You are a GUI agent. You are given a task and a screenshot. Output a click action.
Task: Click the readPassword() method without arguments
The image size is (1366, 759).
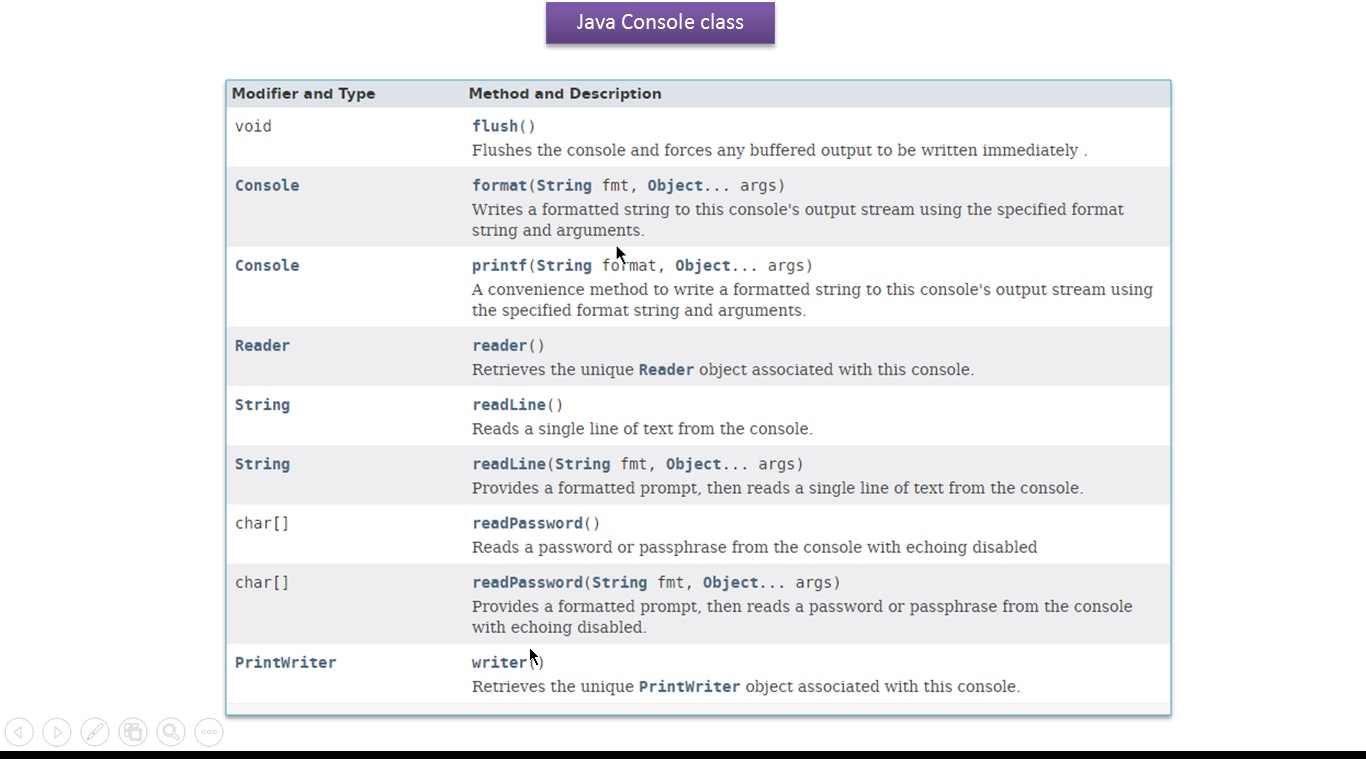tap(527, 523)
